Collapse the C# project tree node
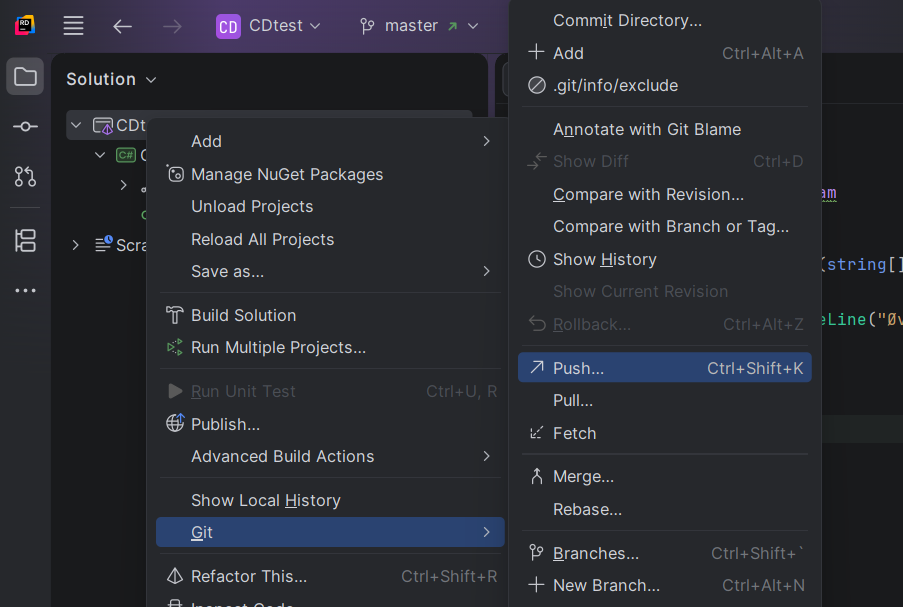 pos(100,155)
